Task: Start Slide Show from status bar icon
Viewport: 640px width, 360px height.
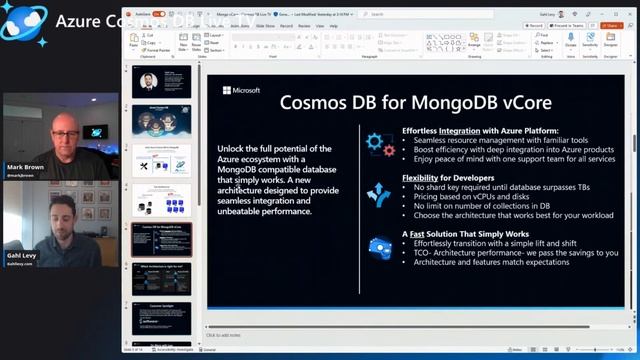Action: tap(568, 350)
